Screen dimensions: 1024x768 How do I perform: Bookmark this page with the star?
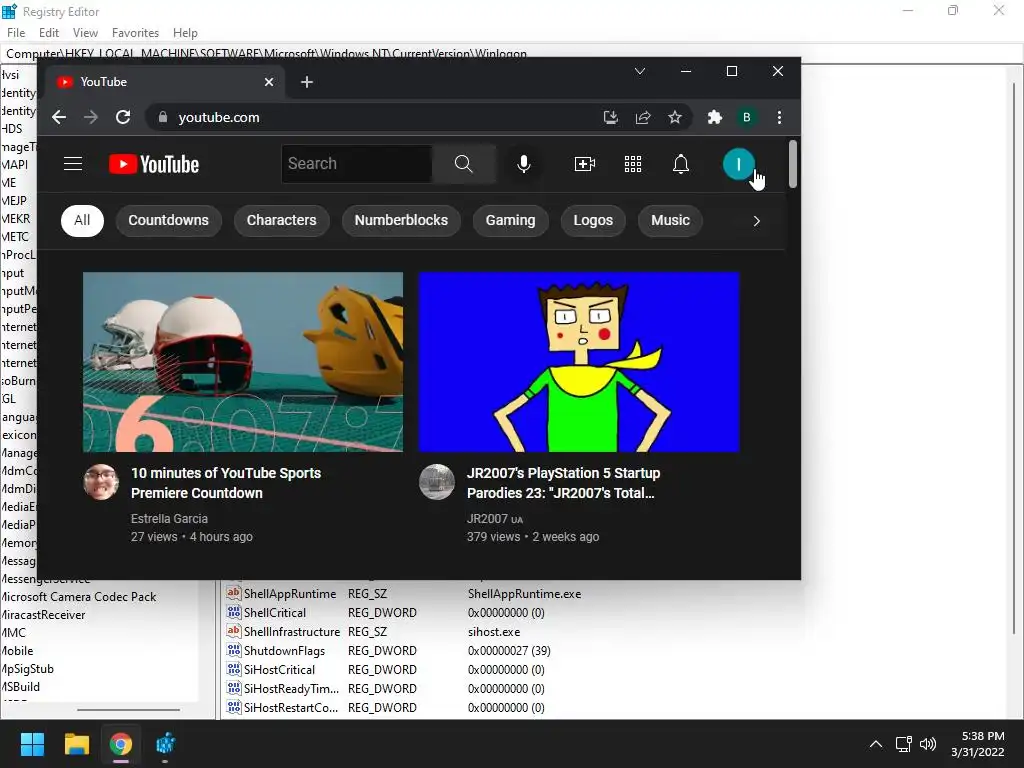pyautogui.click(x=675, y=117)
